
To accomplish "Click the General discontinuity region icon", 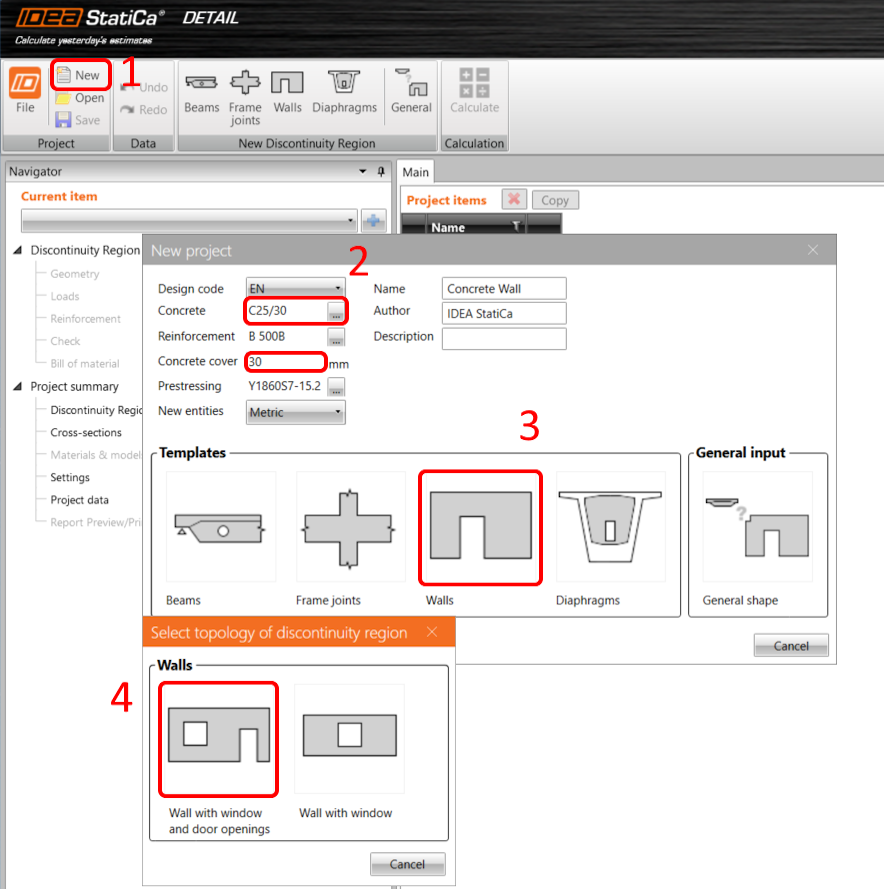I will (411, 93).
